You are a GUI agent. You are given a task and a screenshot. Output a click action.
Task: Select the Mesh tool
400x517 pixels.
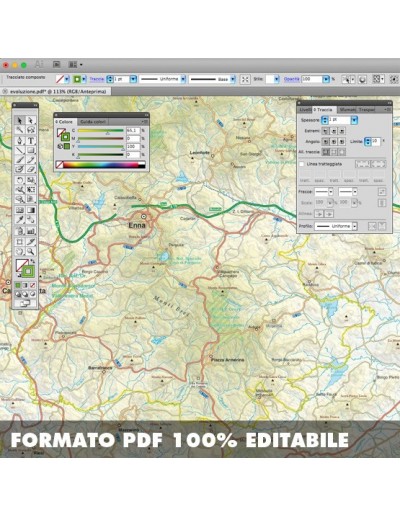(x=20, y=210)
